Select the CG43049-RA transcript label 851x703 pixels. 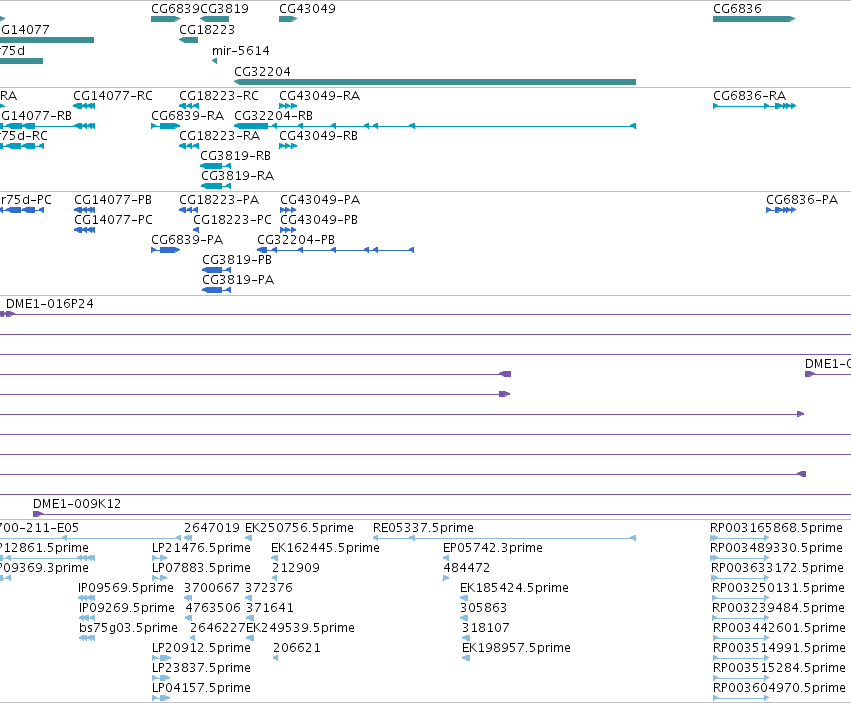pos(319,96)
